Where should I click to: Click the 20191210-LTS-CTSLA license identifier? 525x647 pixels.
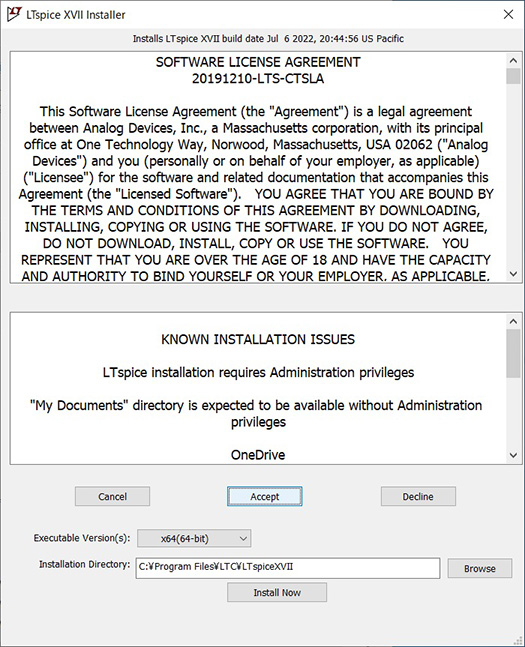(x=258, y=79)
